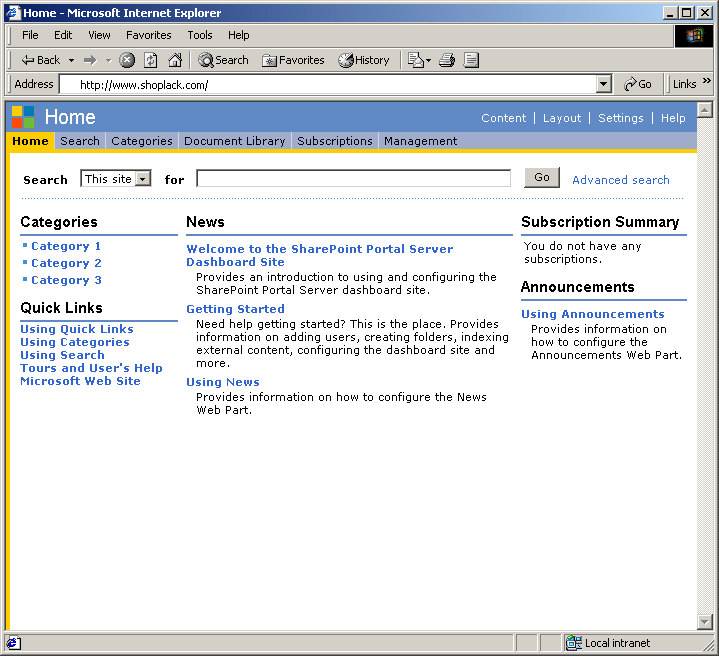The height and width of the screenshot is (656, 719).
Task: Open the Tools menu
Action: click(200, 35)
